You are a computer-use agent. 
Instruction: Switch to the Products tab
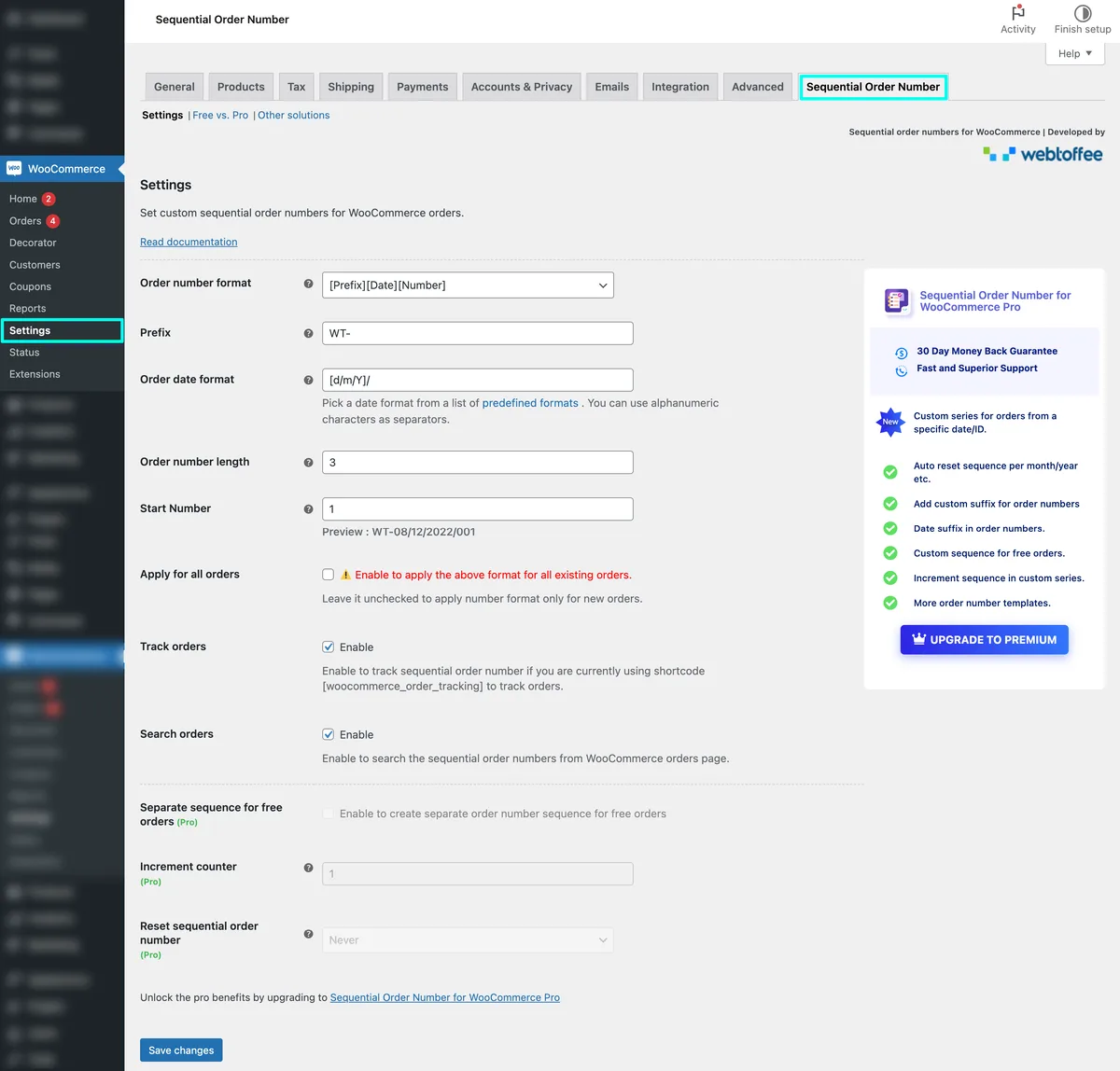241,87
